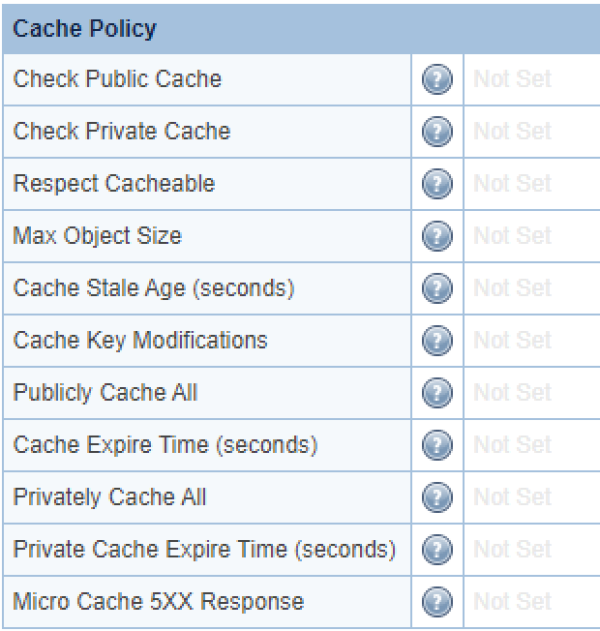
Task: Open help icon beside Check Private Cache
Action: coord(437,132)
